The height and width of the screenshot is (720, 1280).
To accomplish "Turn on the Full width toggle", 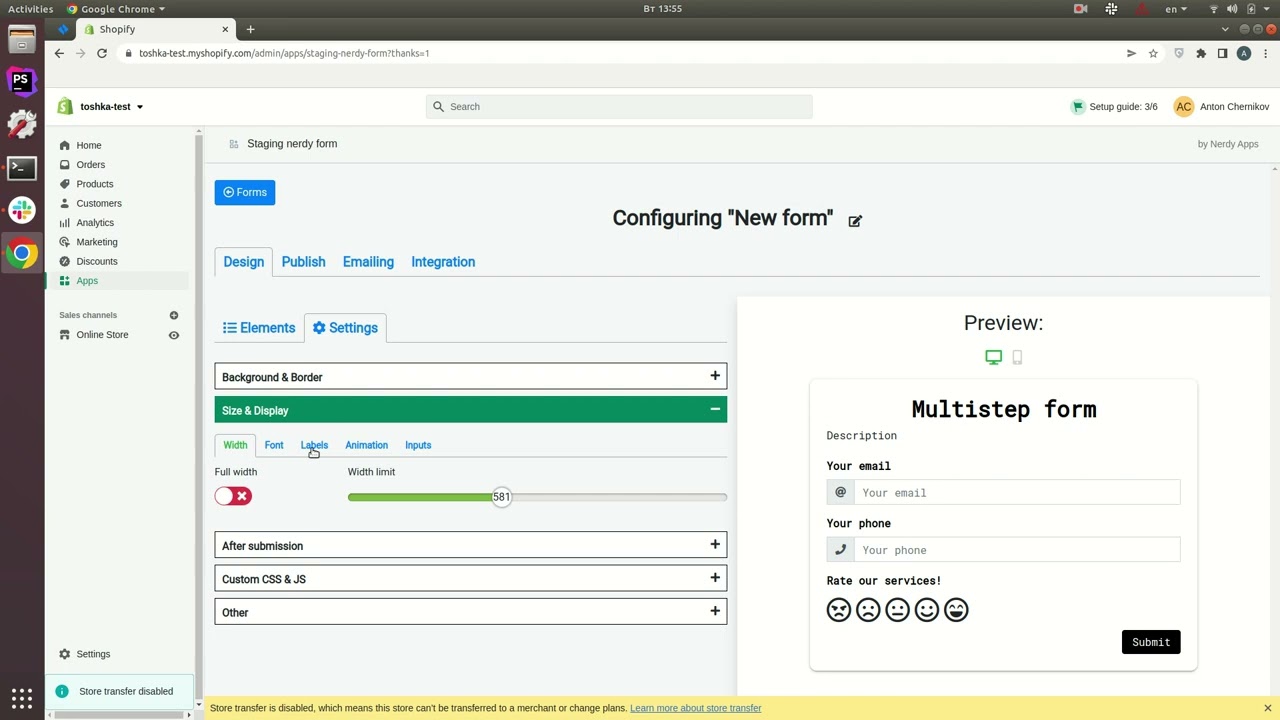I will click(233, 496).
